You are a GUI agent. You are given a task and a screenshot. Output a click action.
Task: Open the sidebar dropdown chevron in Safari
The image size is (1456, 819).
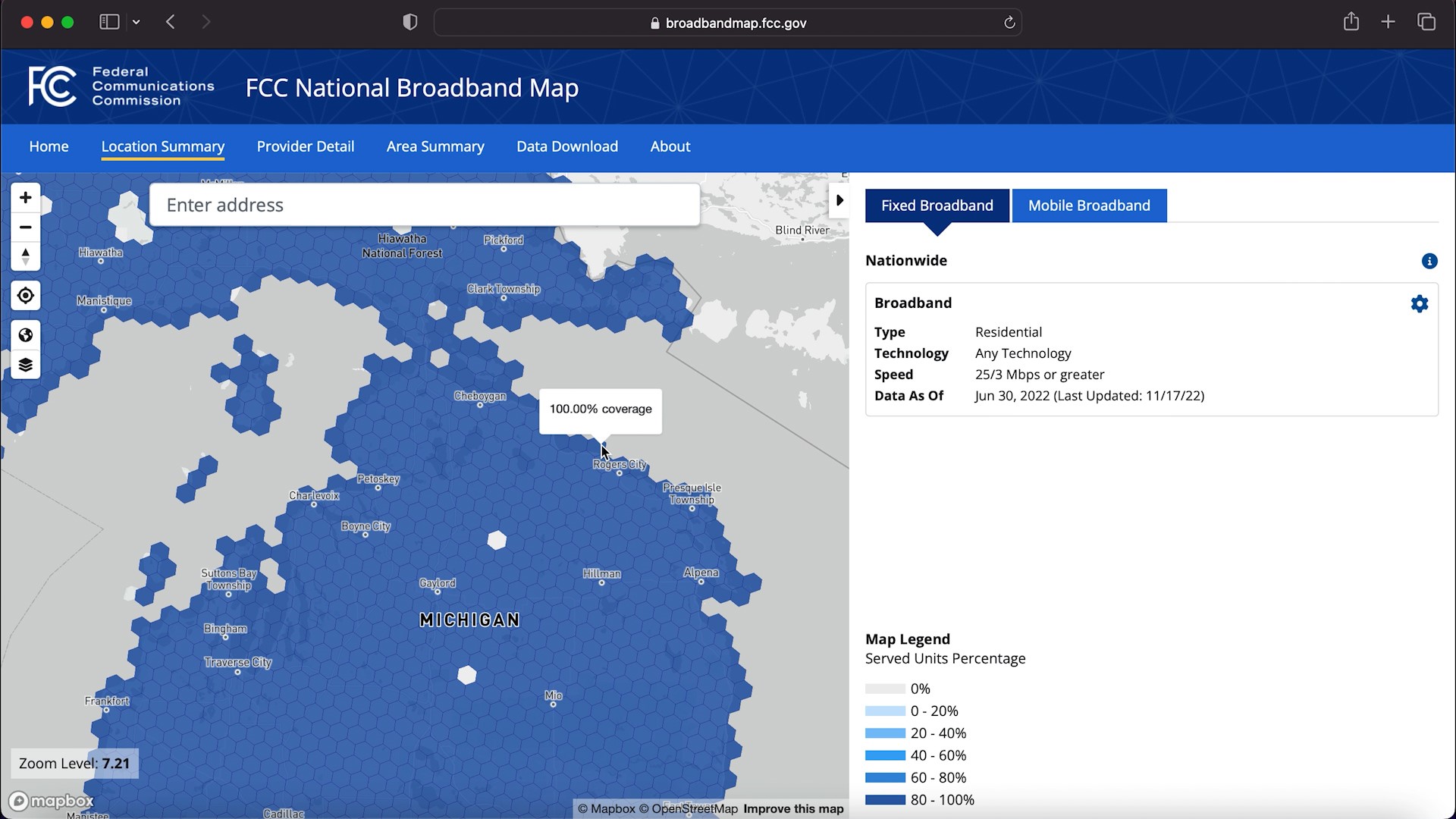tap(136, 22)
